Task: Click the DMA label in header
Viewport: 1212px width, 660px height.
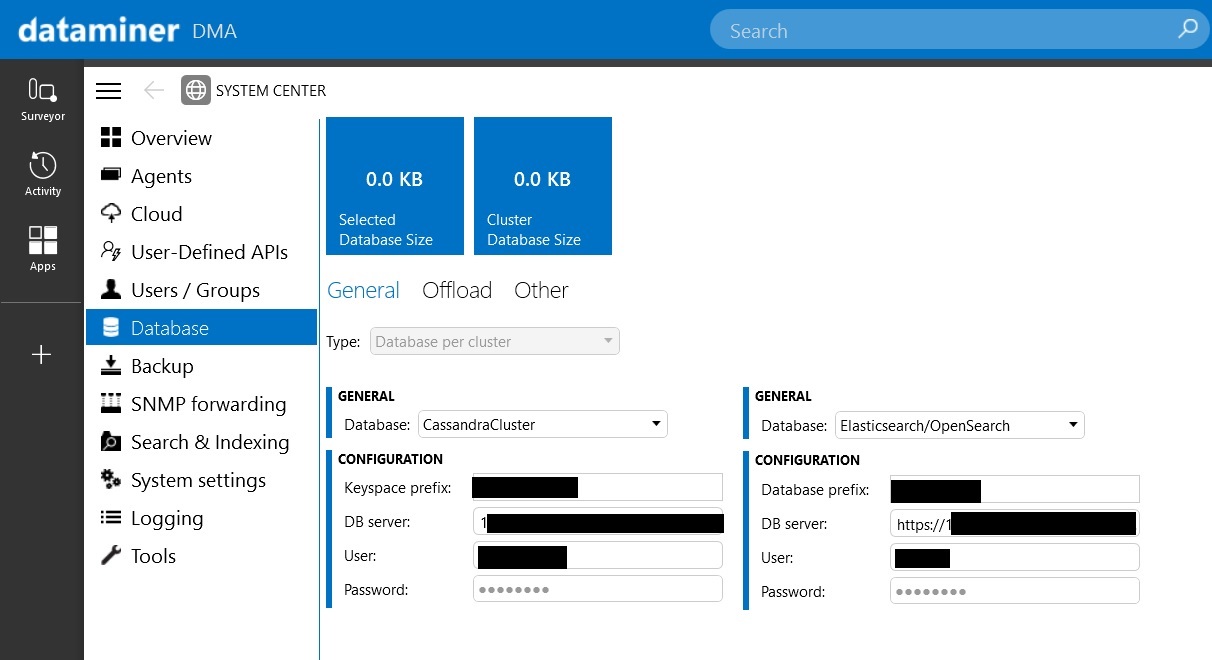Action: coord(215,32)
